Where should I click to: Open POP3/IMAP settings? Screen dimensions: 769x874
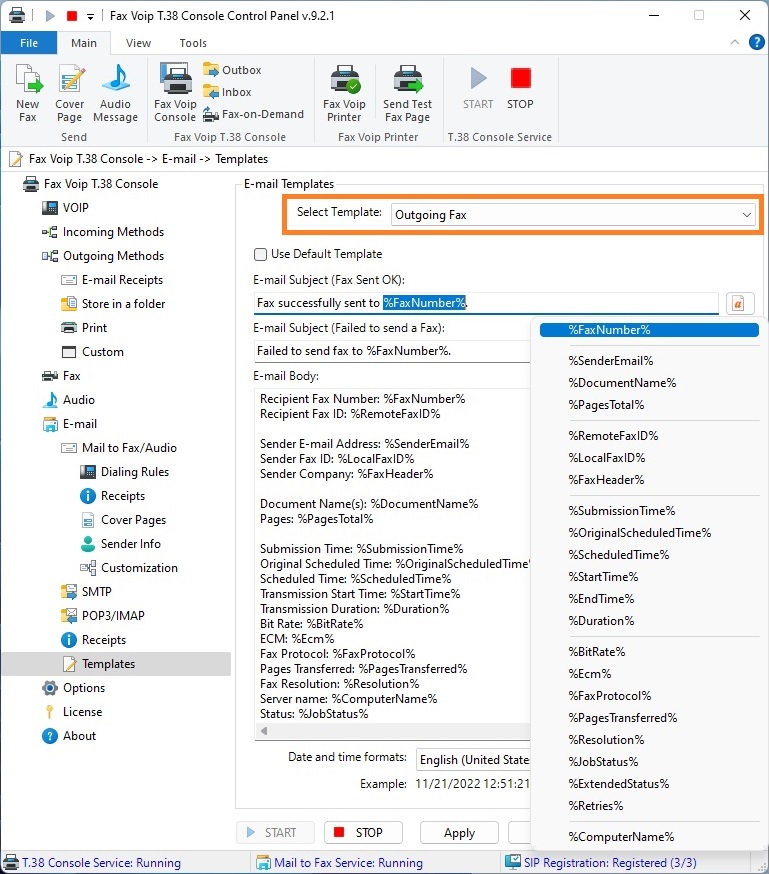(103, 615)
